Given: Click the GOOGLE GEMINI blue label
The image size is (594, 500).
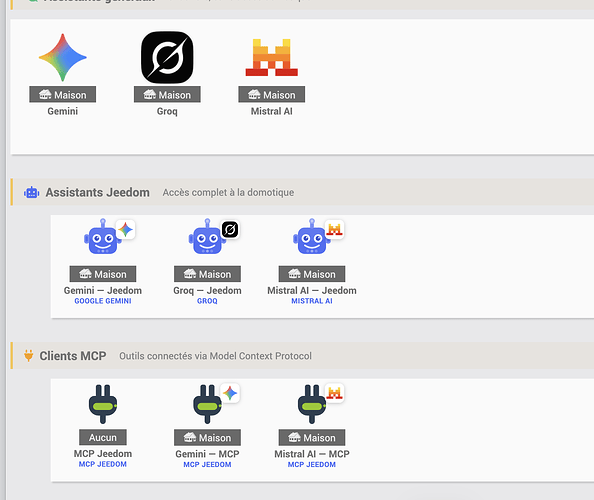Looking at the screenshot, I should coord(103,301).
